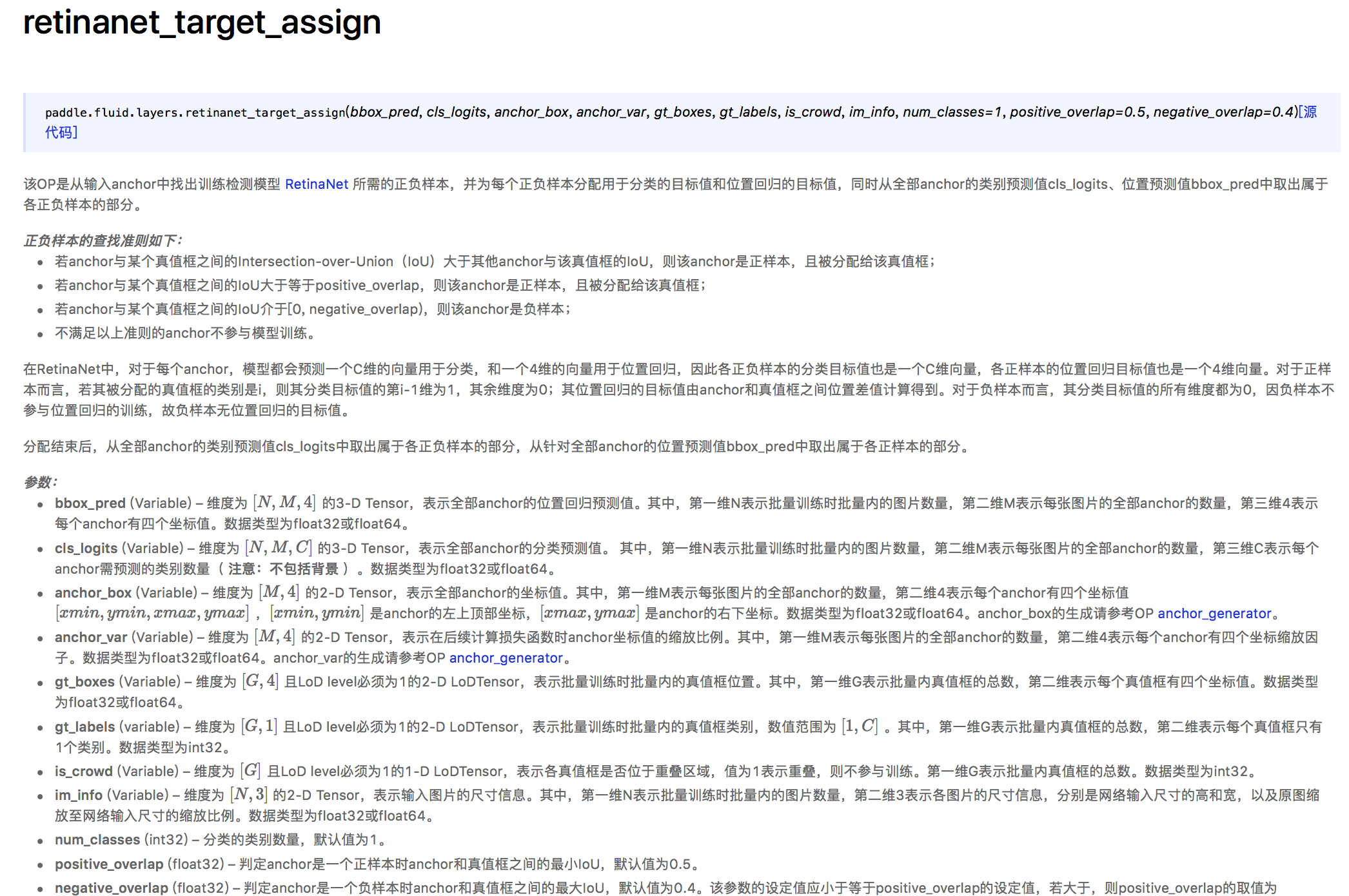Image resolution: width=1349 pixels, height=896 pixels.
Task: Click the bold anchor_box parameter name
Action: [x=93, y=593]
